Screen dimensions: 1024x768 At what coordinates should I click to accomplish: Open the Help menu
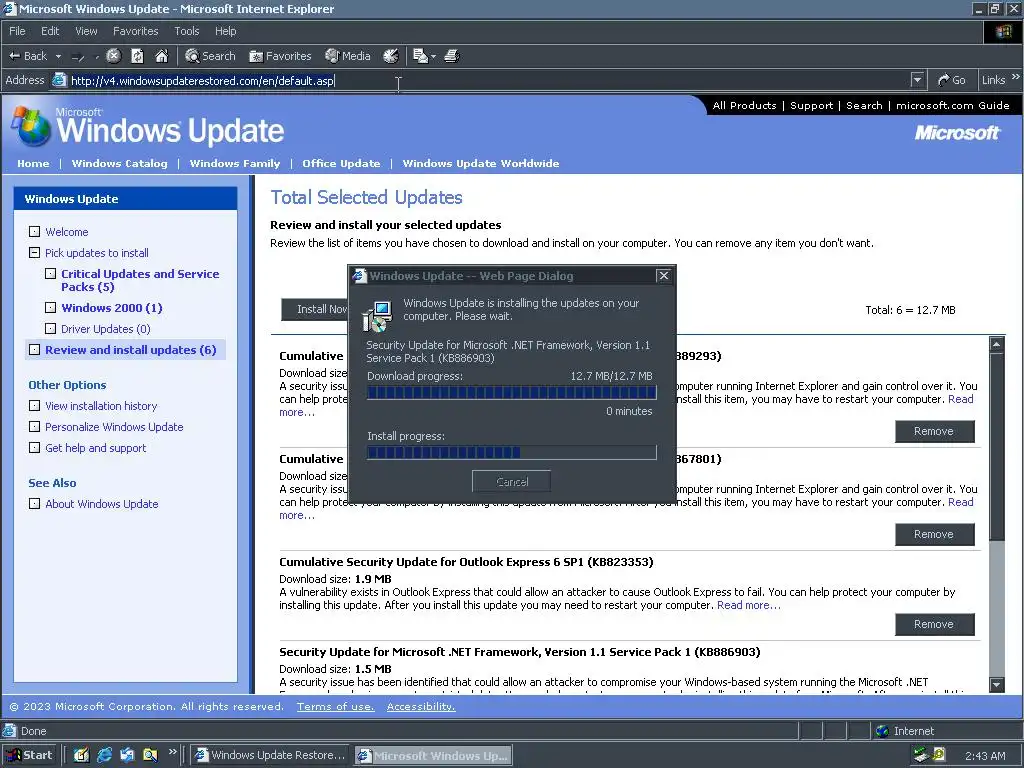(225, 31)
